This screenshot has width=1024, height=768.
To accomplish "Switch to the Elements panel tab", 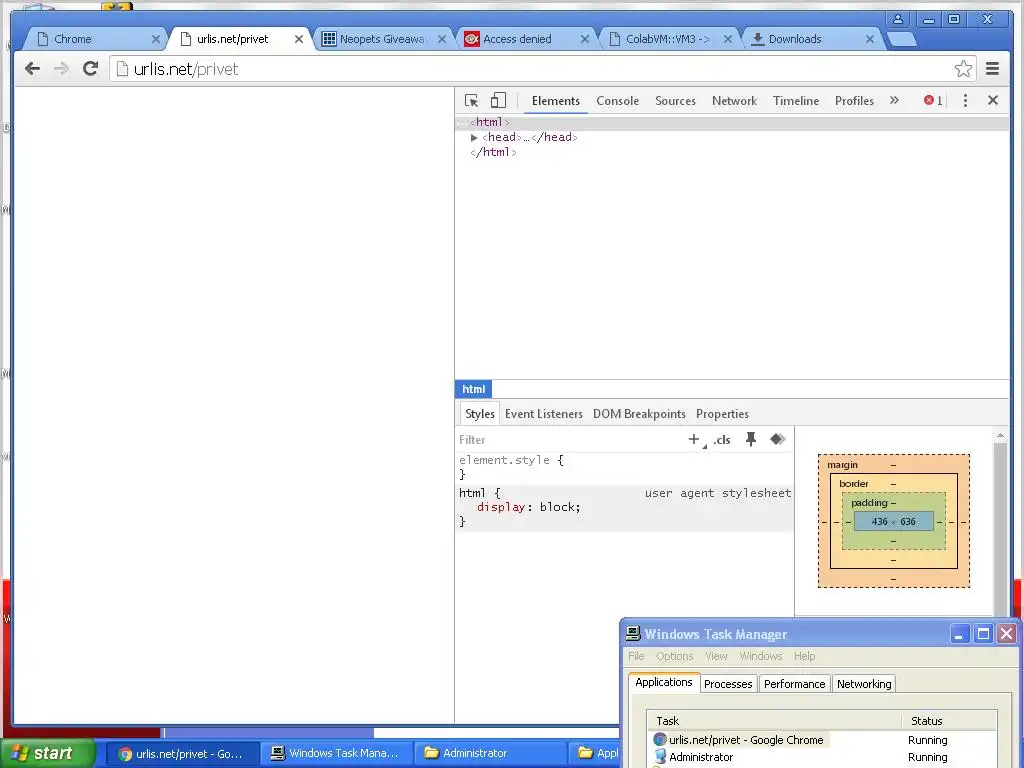I will (x=556, y=101).
